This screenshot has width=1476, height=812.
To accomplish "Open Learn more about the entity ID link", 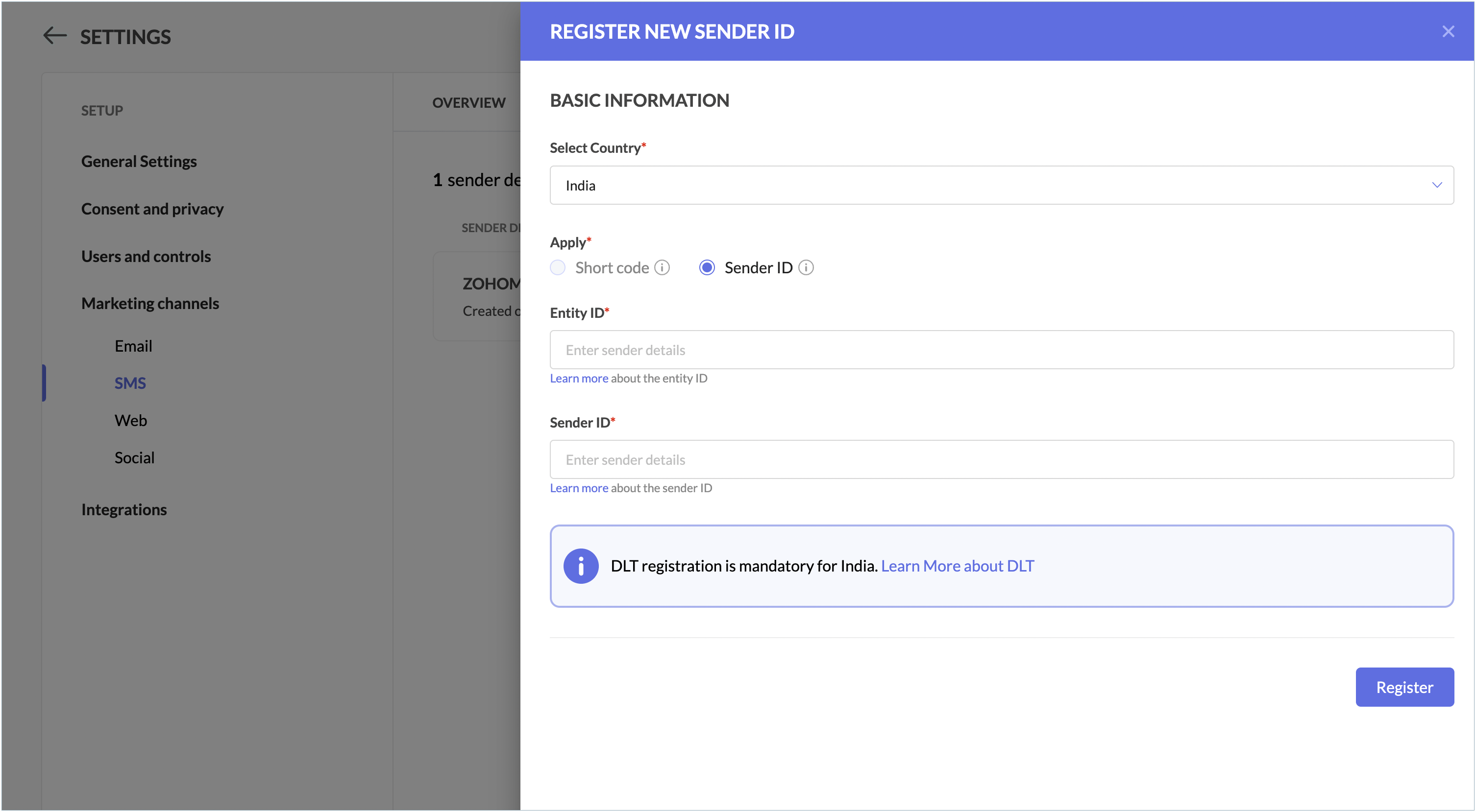I will pyautogui.click(x=579, y=378).
